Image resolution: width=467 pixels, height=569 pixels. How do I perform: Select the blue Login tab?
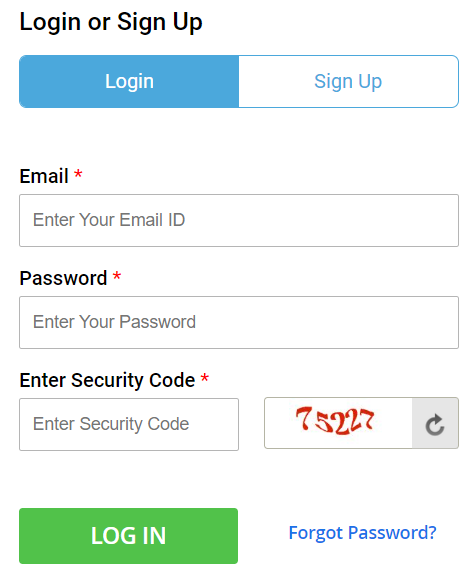coord(129,81)
